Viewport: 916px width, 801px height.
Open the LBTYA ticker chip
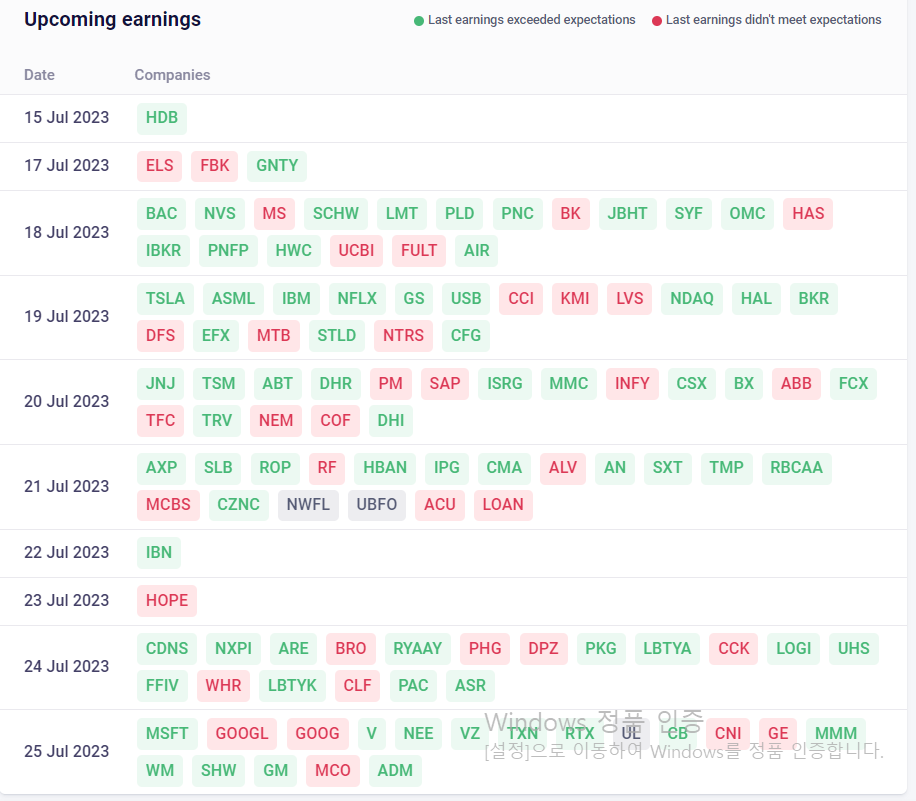pyautogui.click(x=667, y=649)
